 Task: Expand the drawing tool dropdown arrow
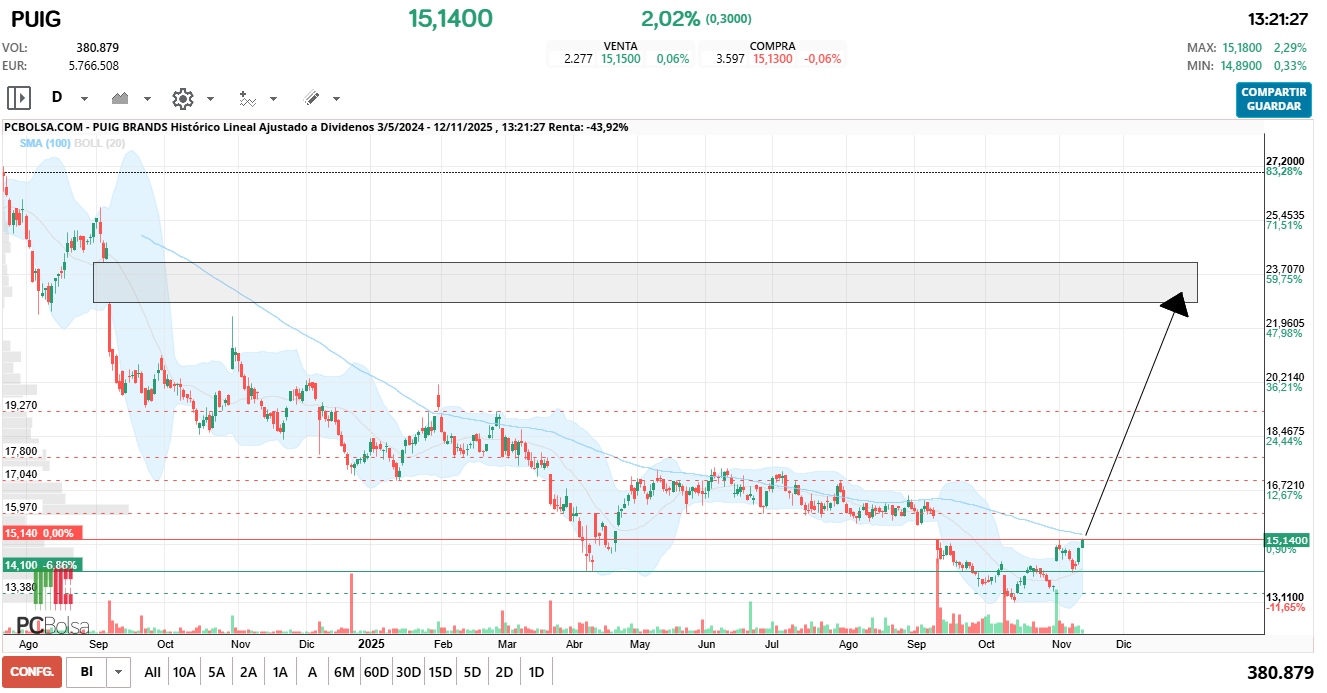tap(336, 98)
